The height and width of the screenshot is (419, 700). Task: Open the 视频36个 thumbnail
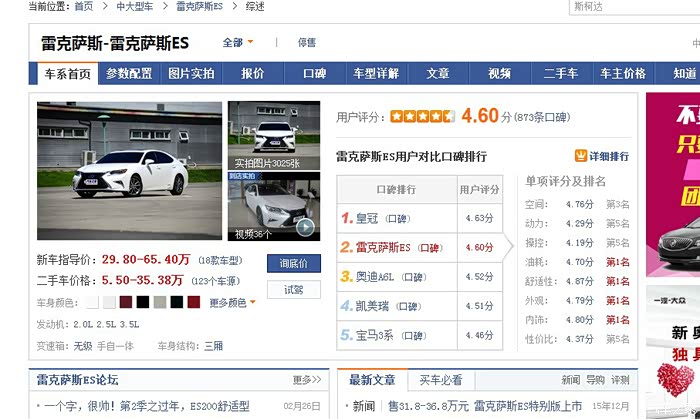click(274, 207)
